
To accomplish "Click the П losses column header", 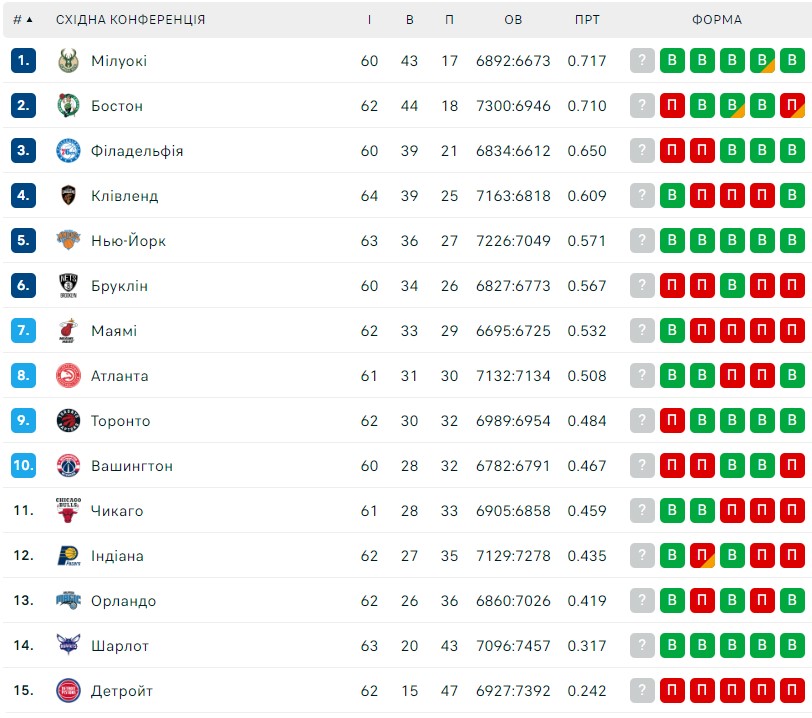I will pos(450,20).
